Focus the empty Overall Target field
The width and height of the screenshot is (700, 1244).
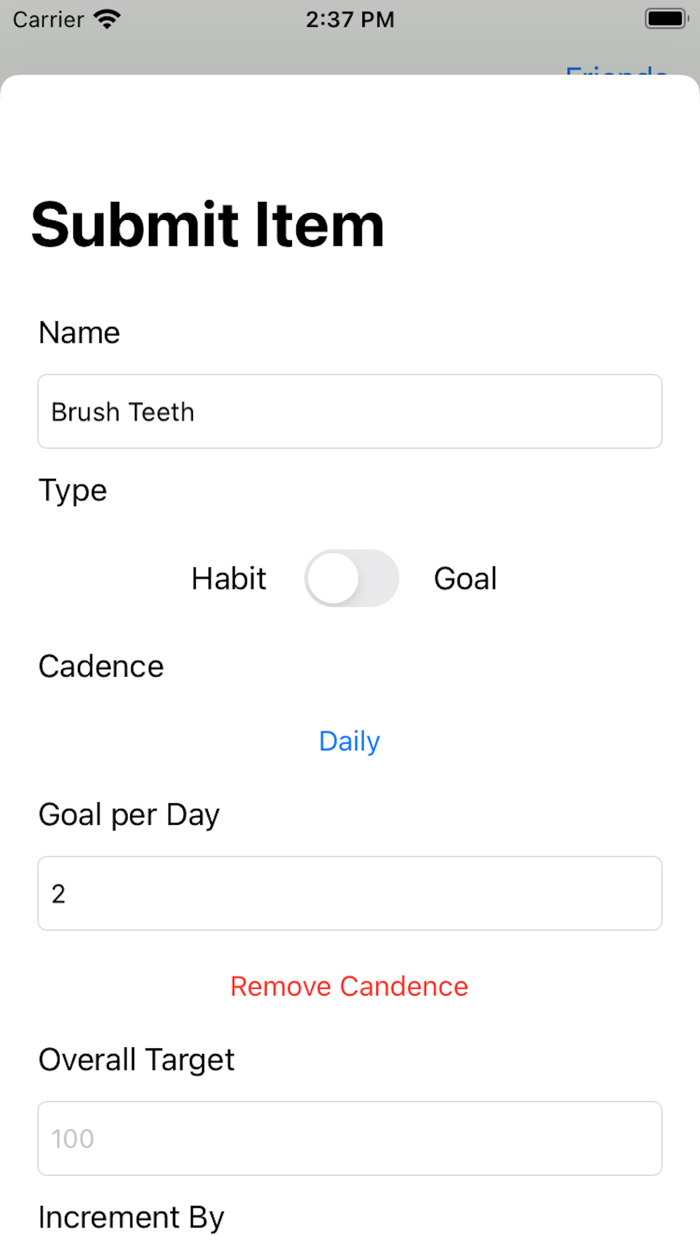pos(350,1138)
